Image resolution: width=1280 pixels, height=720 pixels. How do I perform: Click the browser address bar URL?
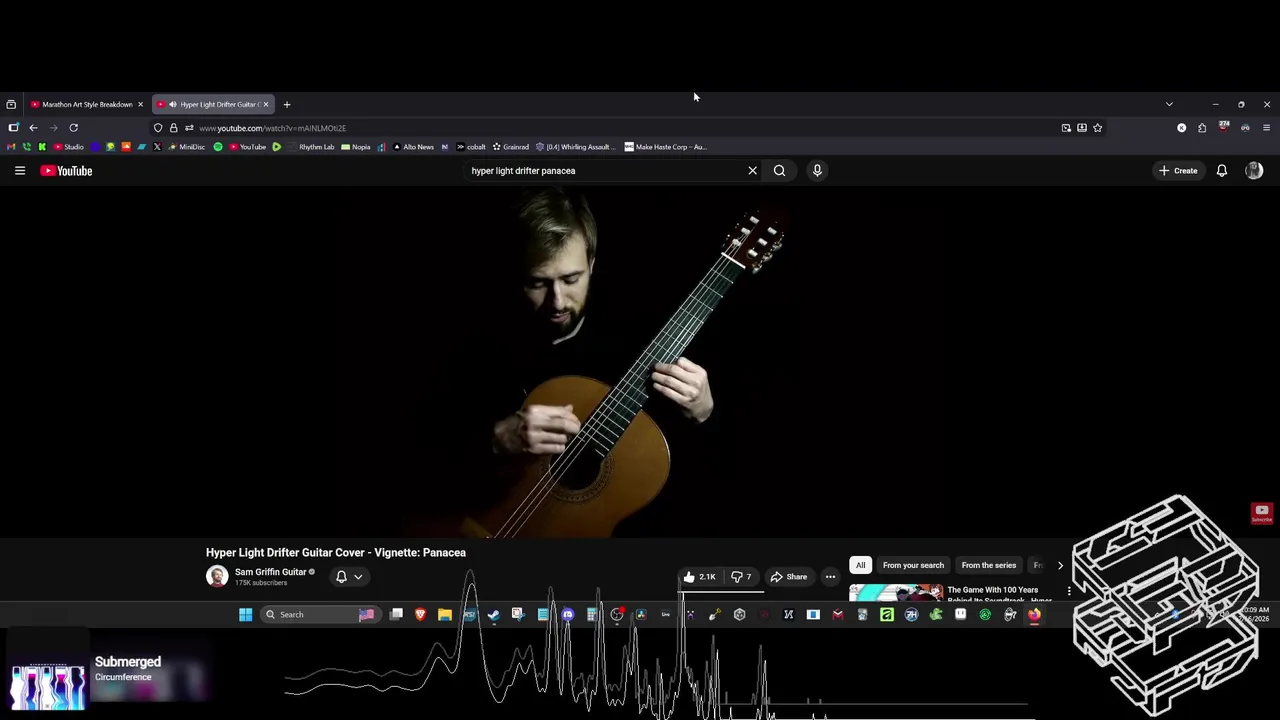(272, 128)
